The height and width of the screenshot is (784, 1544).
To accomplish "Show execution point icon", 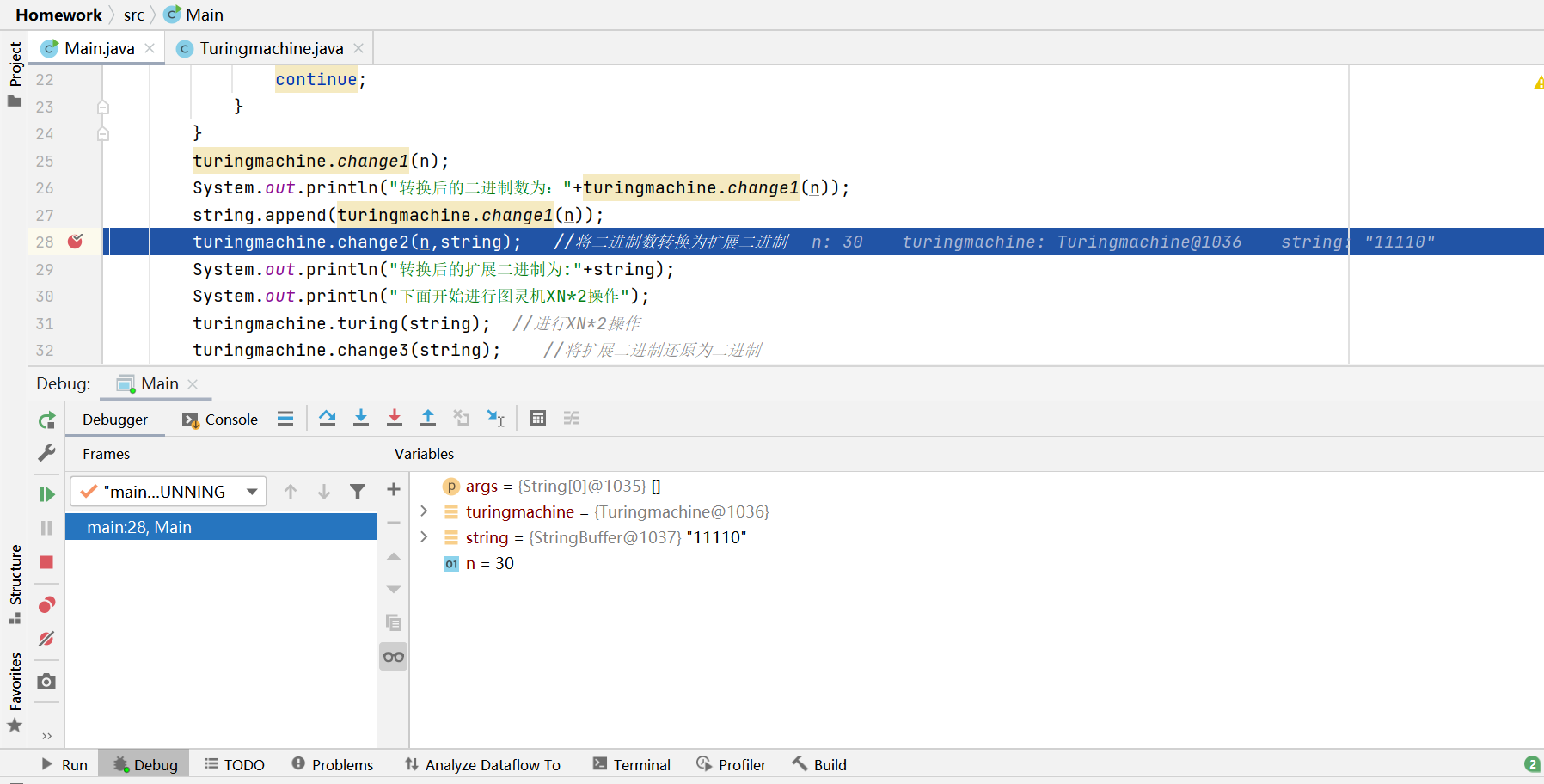I will [x=285, y=419].
